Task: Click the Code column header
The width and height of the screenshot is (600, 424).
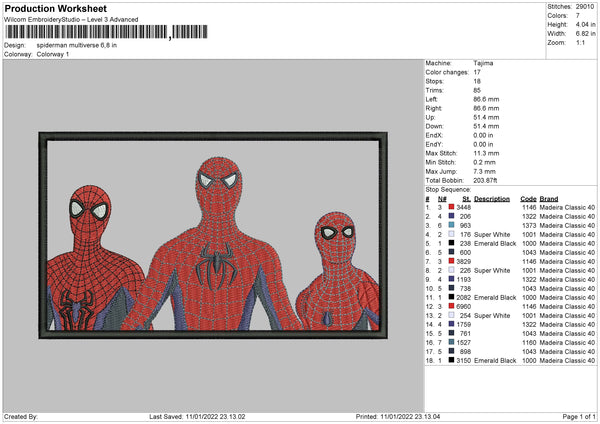Action: pyautogui.click(x=528, y=197)
